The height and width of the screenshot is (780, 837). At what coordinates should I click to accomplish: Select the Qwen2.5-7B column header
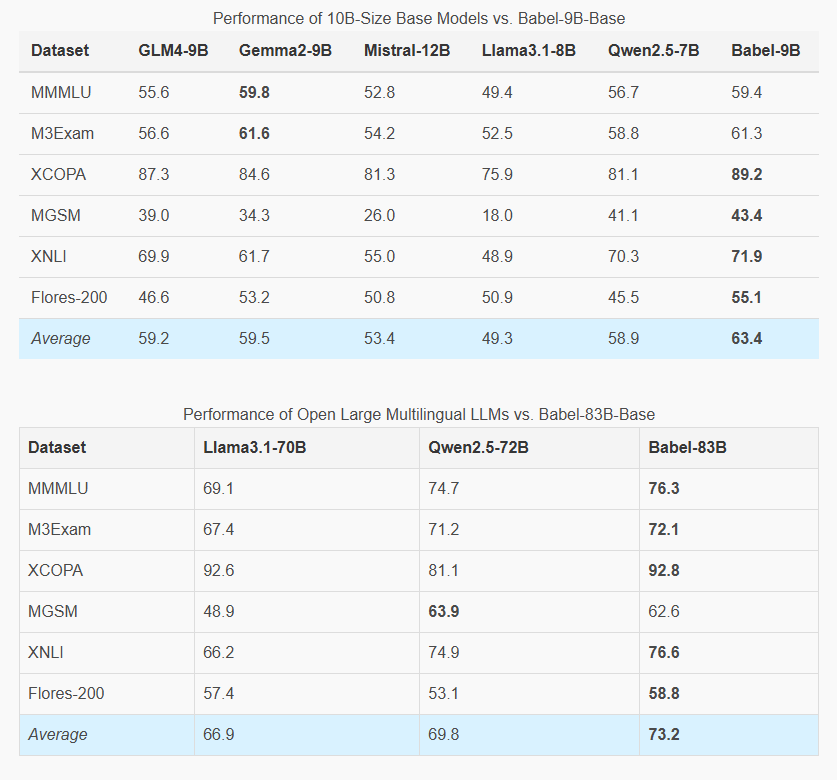click(653, 51)
